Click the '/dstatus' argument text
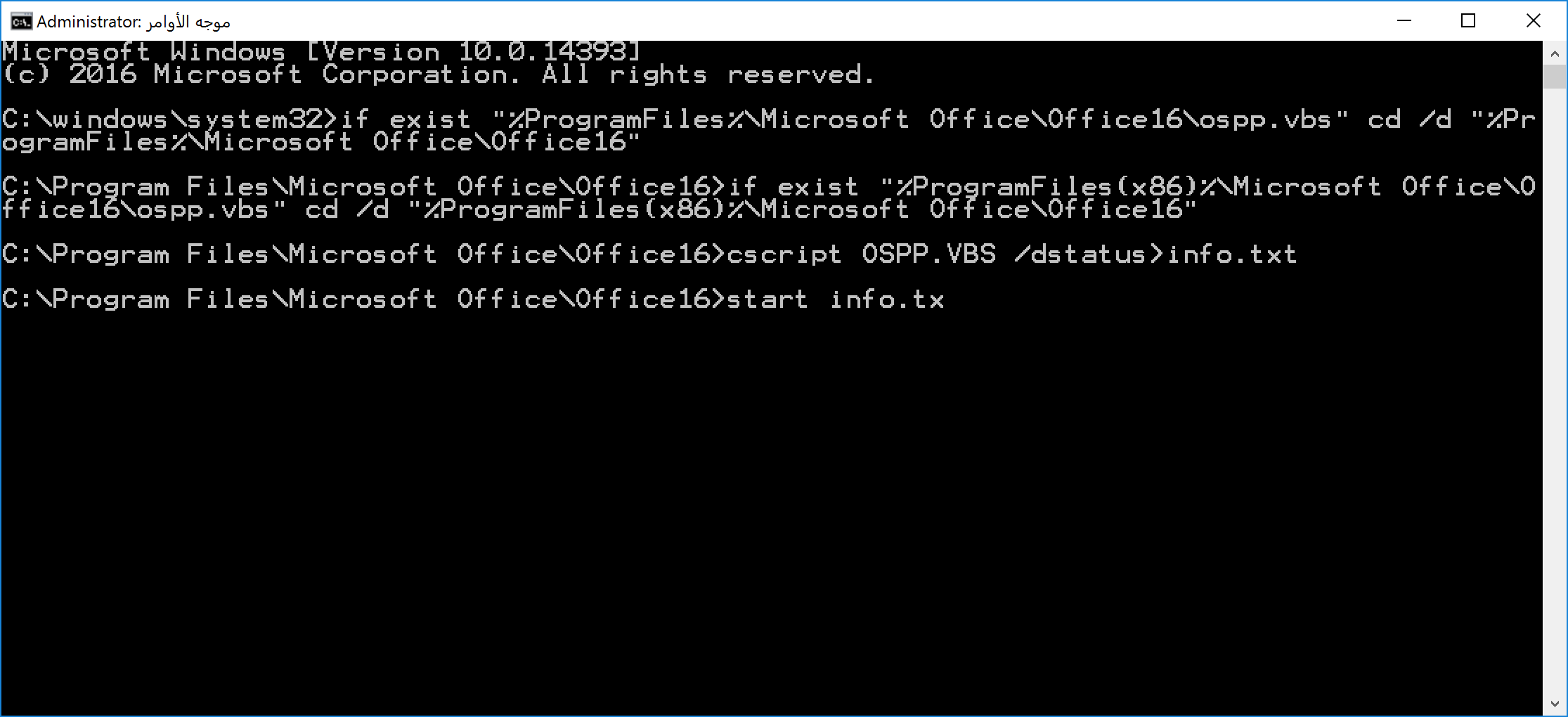Viewport: 1568px width, 717px height. (x=1080, y=254)
